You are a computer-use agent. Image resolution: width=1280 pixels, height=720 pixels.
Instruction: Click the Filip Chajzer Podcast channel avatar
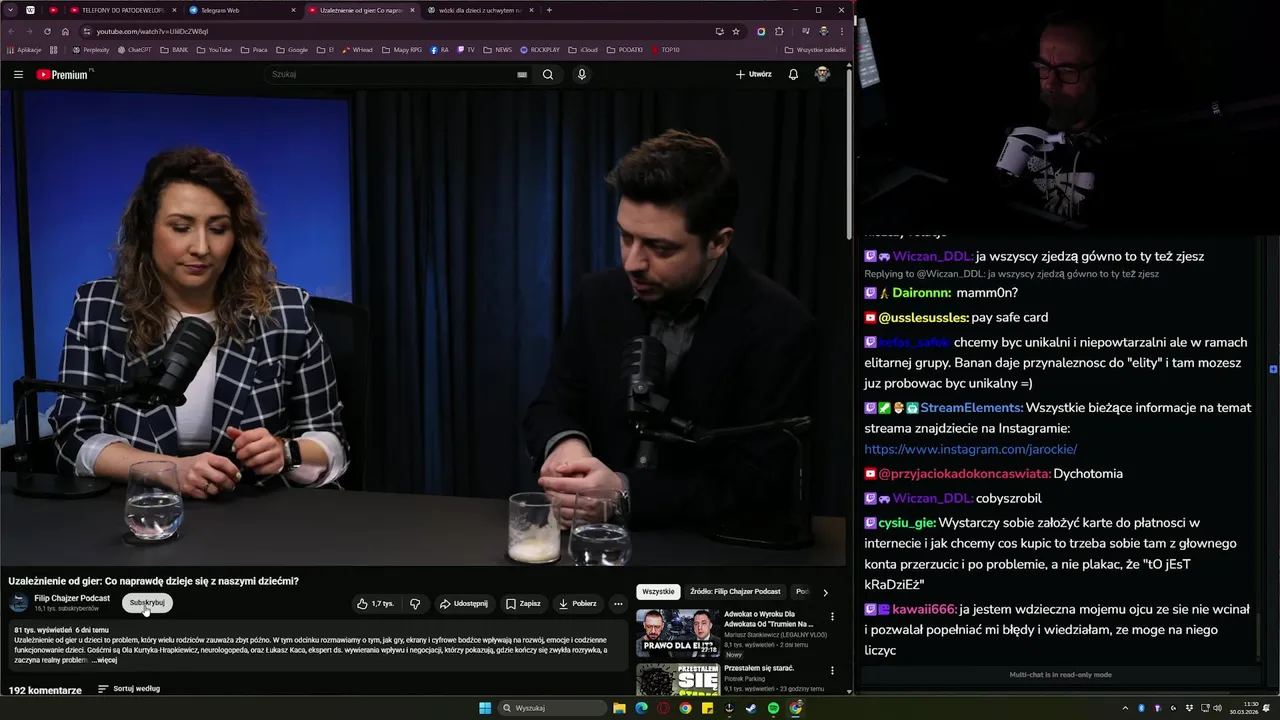(19, 602)
